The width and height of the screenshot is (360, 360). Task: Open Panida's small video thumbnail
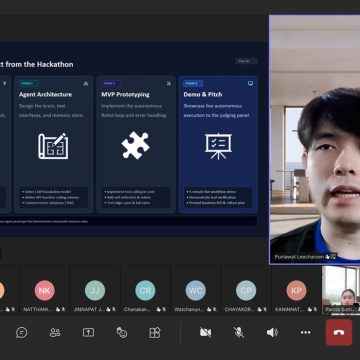(x=341, y=290)
